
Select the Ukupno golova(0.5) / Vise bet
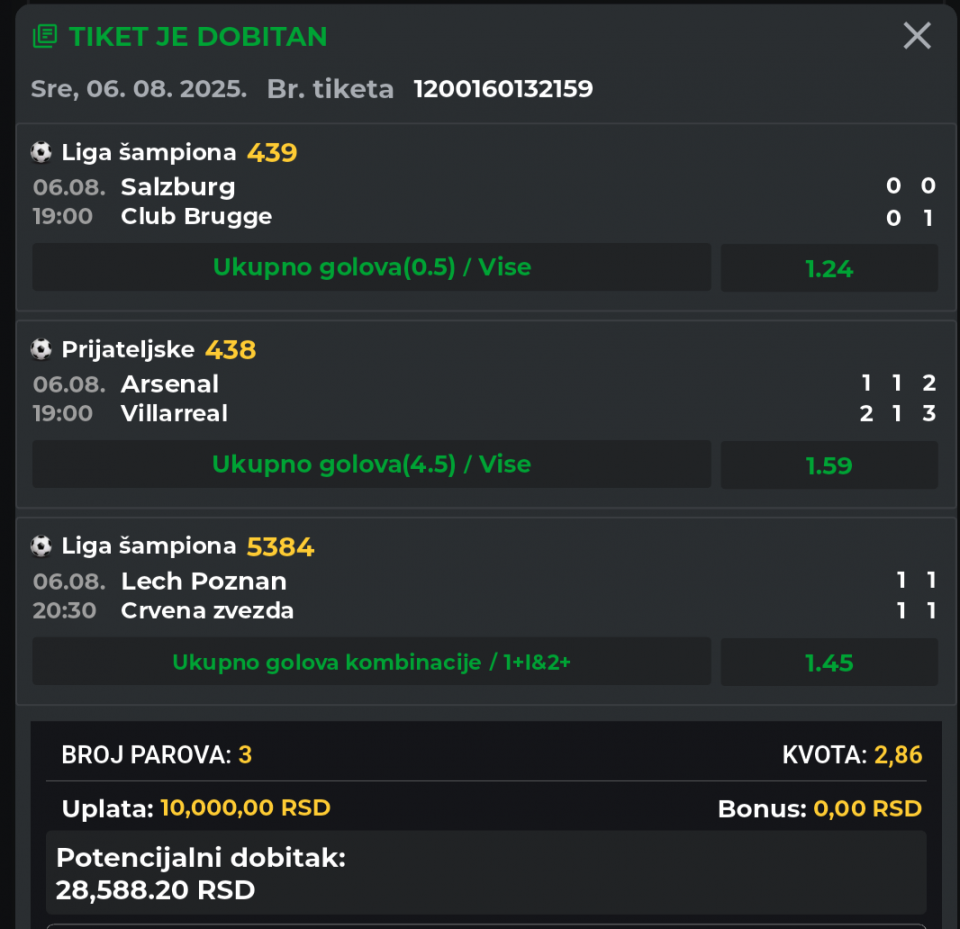pyautogui.click(x=372, y=267)
